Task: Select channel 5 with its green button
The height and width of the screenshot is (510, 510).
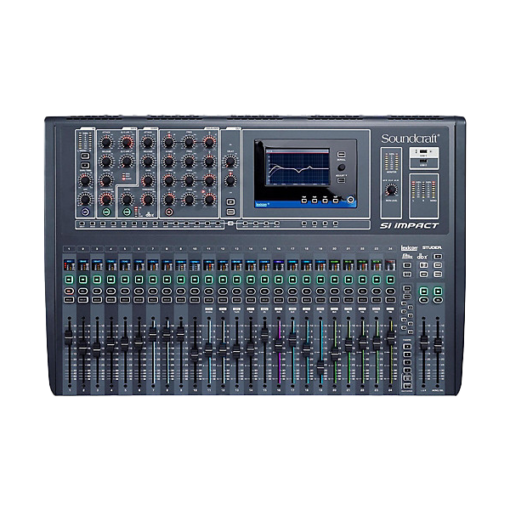Action: click(x=125, y=279)
